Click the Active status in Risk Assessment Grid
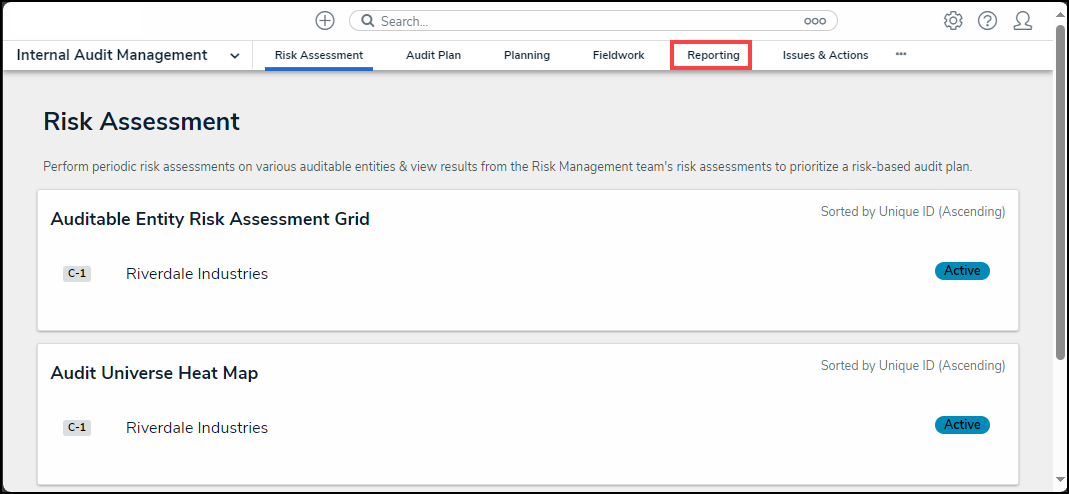Viewport: 1069px width, 494px height. click(x=962, y=271)
